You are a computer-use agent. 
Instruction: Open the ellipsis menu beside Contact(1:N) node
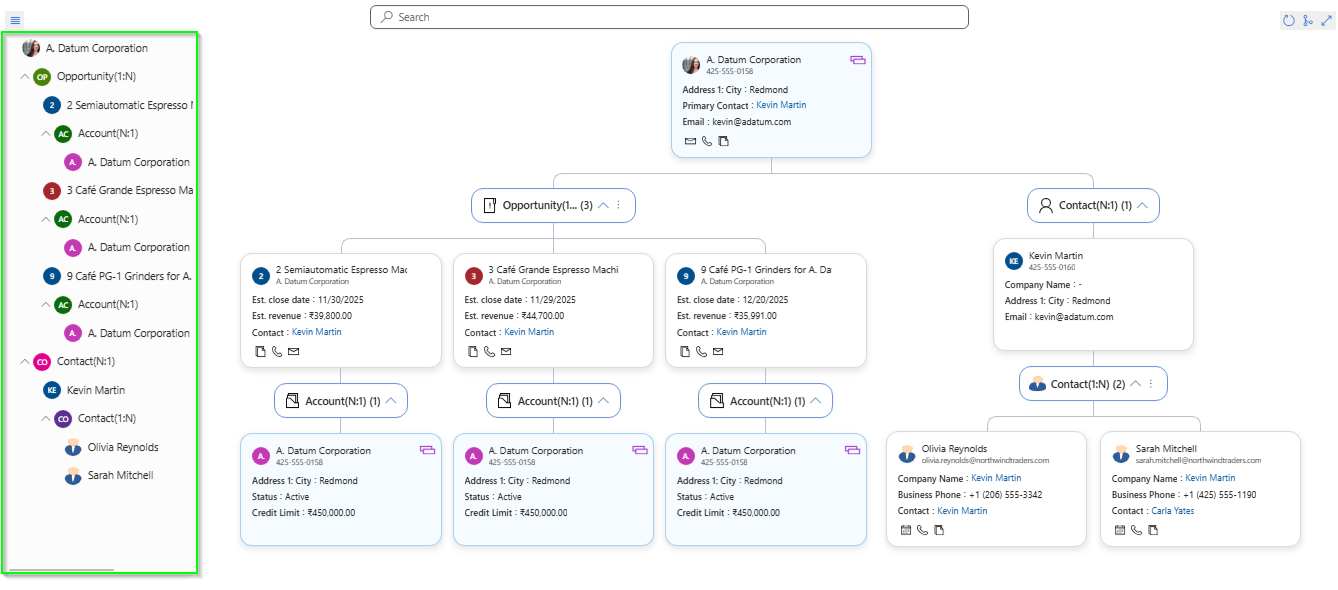(1150, 383)
